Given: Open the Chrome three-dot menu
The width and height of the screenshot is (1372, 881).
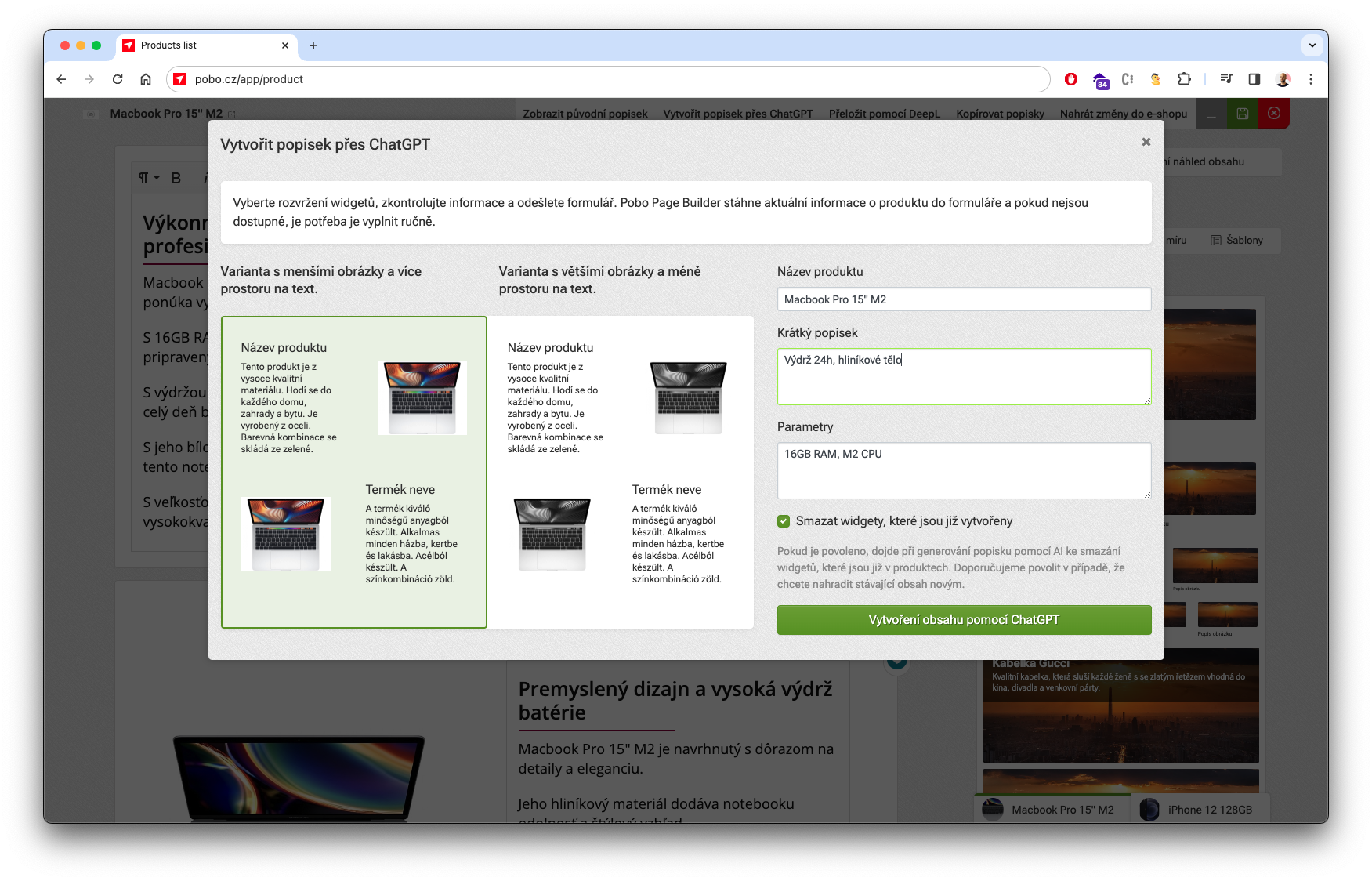Looking at the screenshot, I should (x=1311, y=79).
